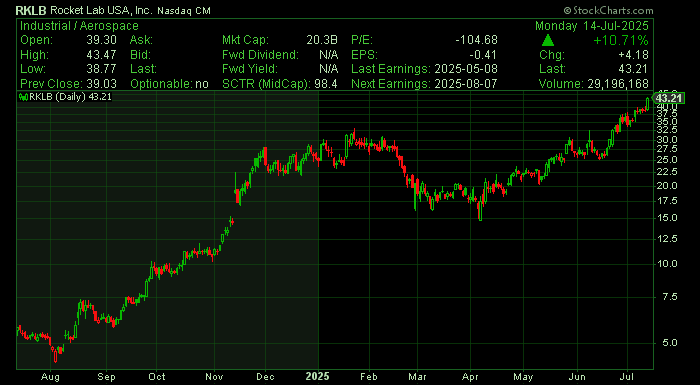Image resolution: width=700 pixels, height=385 pixels.
Task: Click the Apr label on time axis
Action: point(470,377)
